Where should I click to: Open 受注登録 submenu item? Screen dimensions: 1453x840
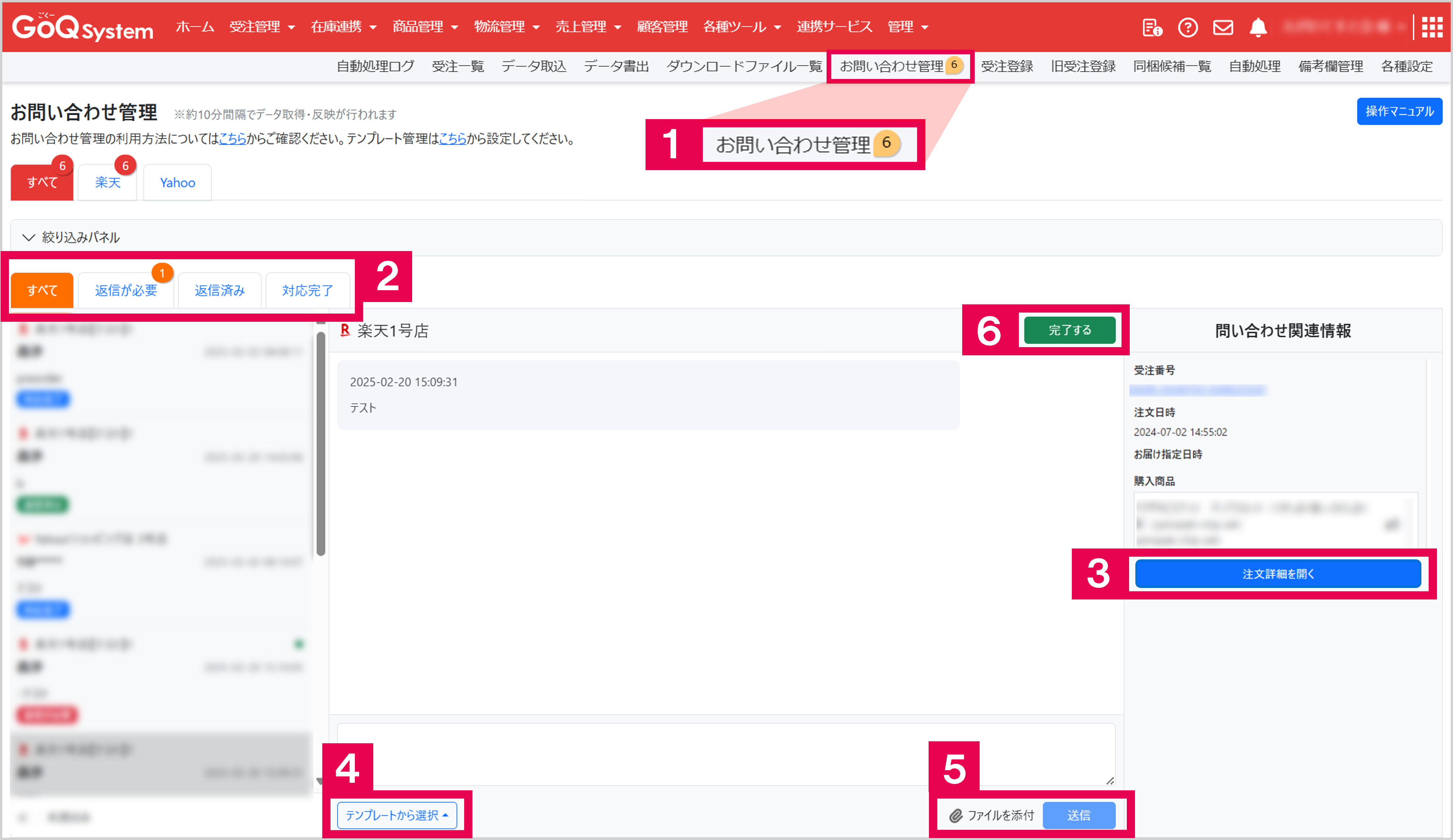pos(1007,66)
